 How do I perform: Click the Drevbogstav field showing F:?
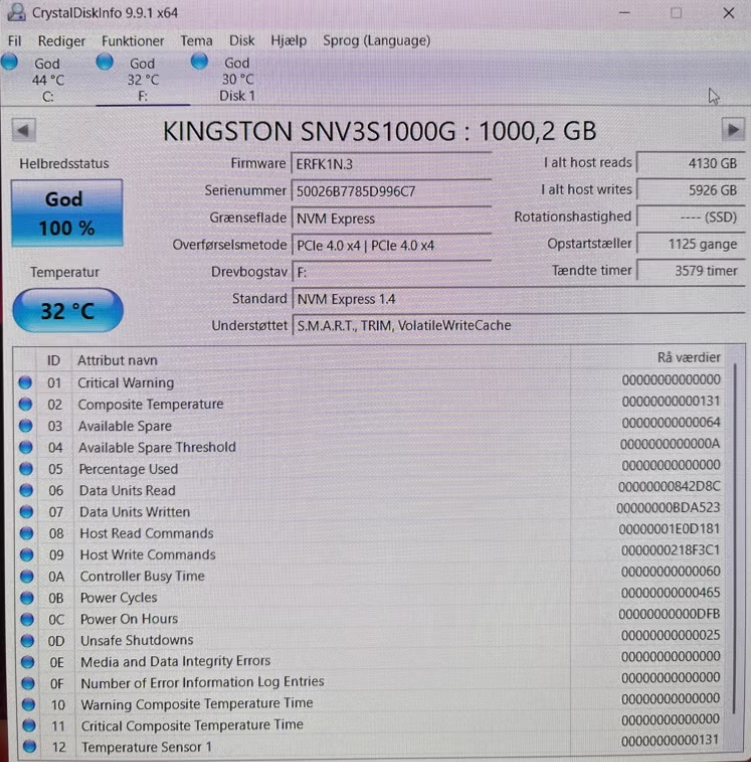tap(391, 272)
